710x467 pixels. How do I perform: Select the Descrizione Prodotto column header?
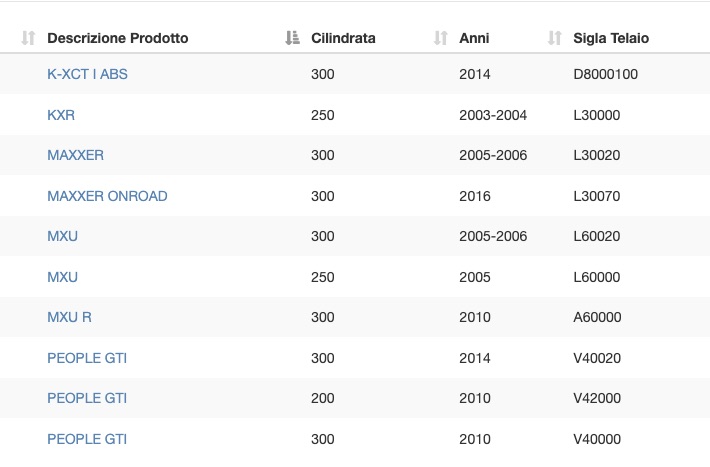click(118, 38)
